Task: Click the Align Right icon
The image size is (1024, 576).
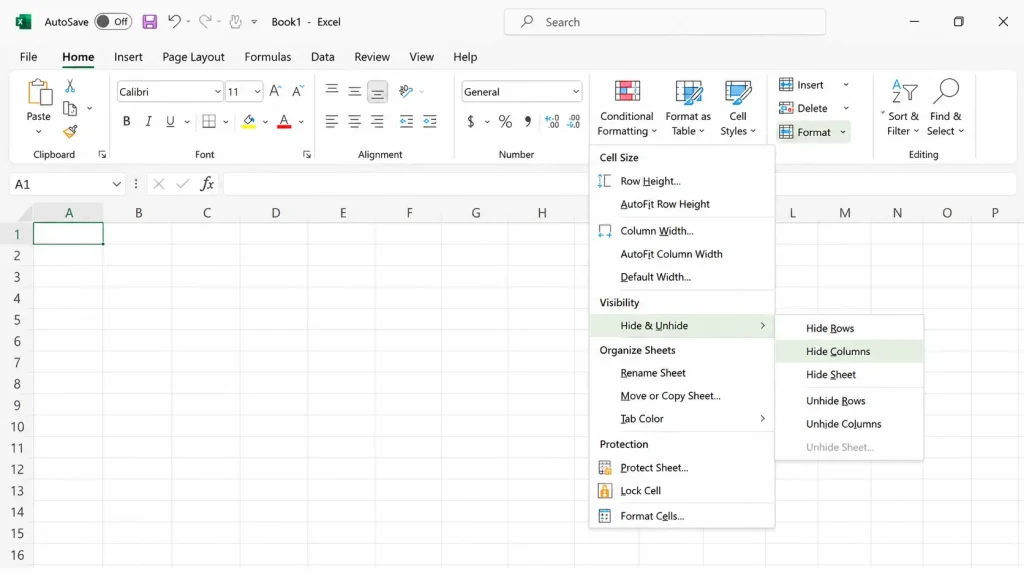Action: tap(377, 121)
